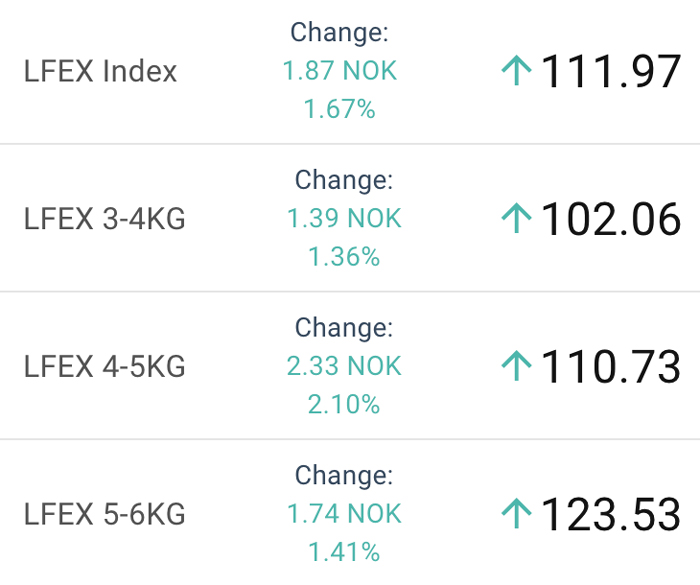Click the up arrow beside 102.06
Viewport: 700px width, 585px height.
(x=517, y=218)
